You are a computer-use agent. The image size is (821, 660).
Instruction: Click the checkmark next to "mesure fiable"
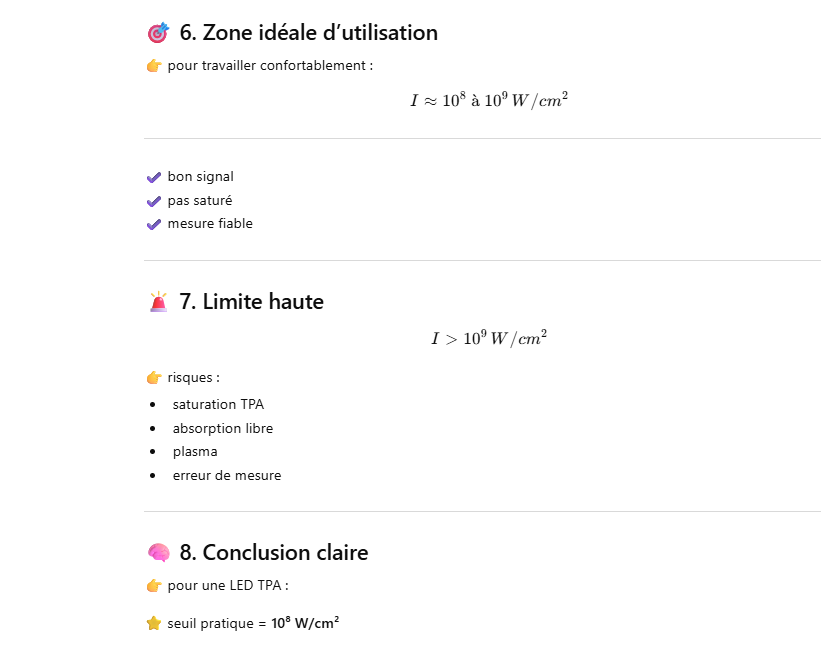[154, 224]
